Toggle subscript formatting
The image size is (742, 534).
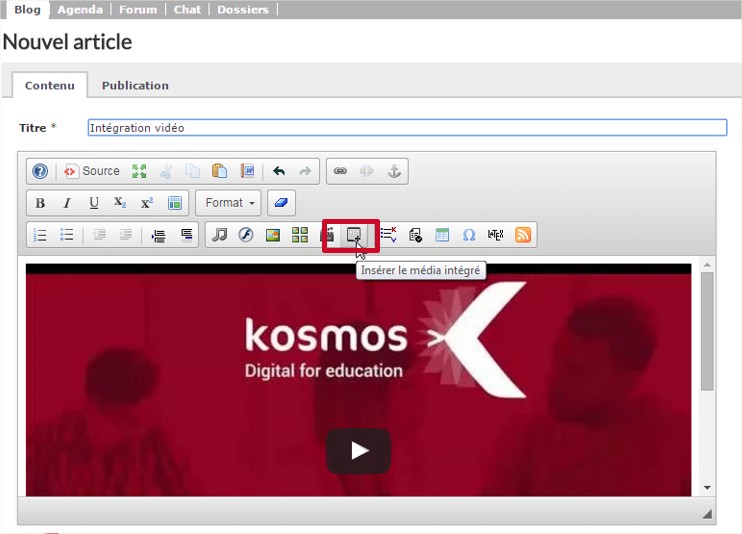coord(120,203)
